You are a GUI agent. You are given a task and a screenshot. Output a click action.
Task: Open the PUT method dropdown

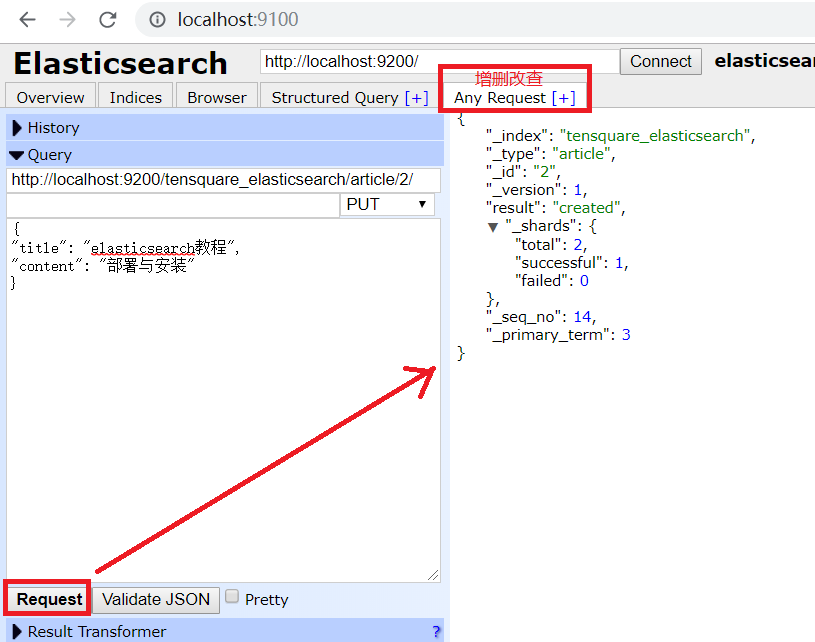(387, 205)
